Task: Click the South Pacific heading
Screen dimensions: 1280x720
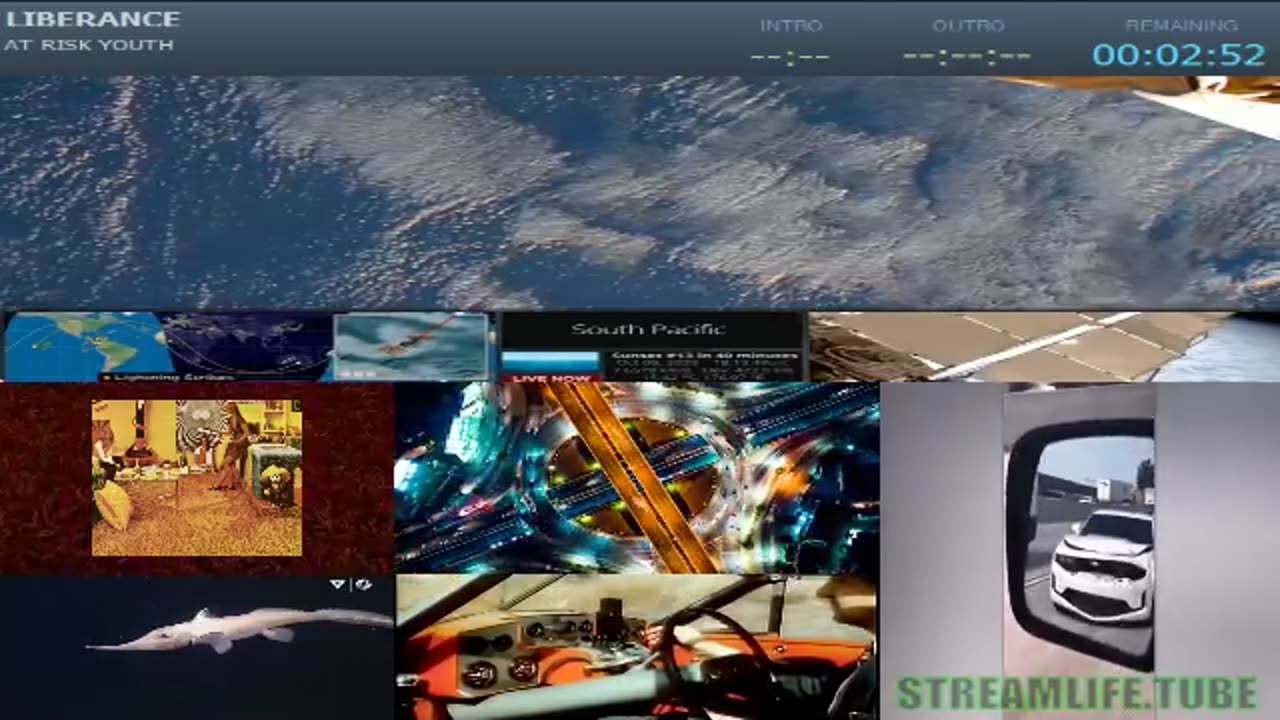Action: tap(648, 329)
